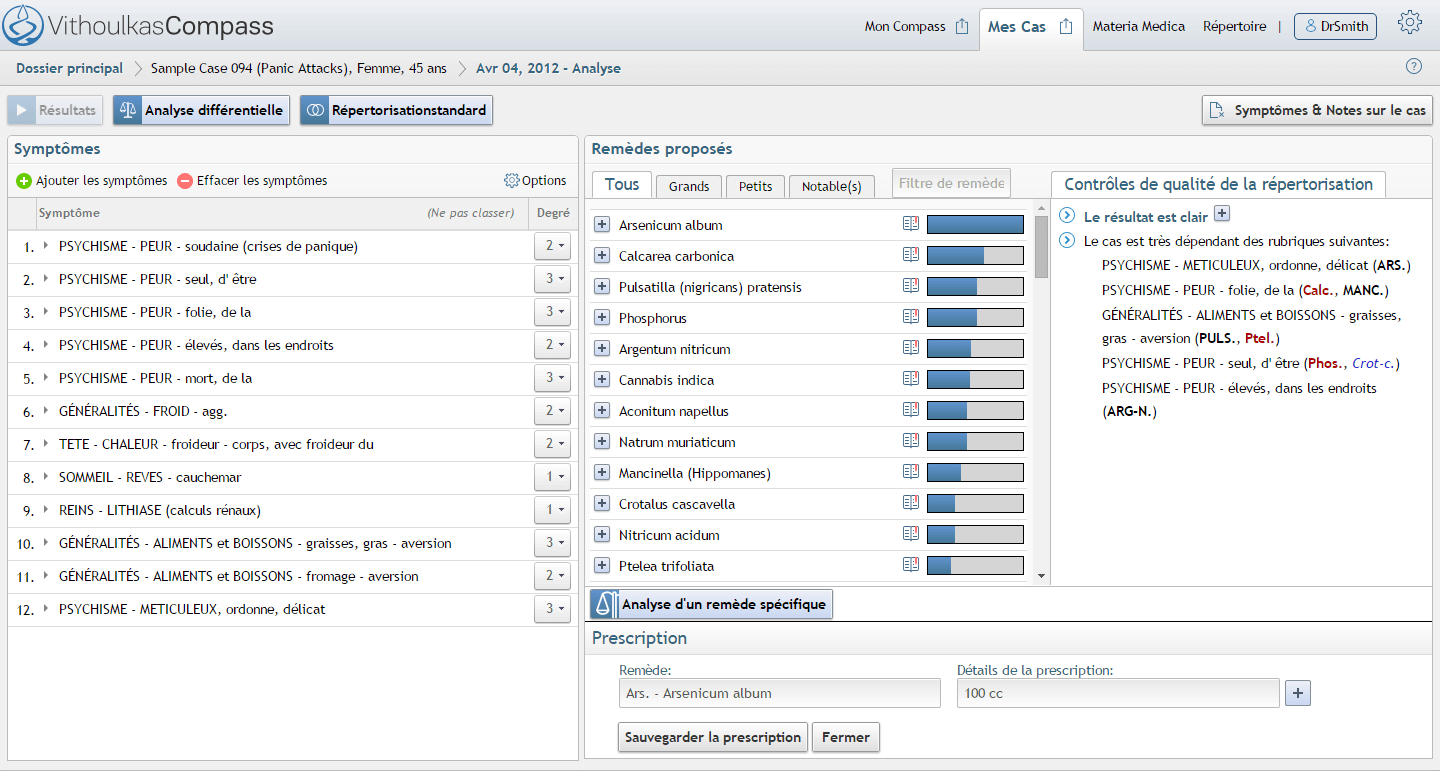Image resolution: width=1440 pixels, height=771 pixels.
Task: Click the VithoulkasCompass logo
Action: (x=138, y=26)
